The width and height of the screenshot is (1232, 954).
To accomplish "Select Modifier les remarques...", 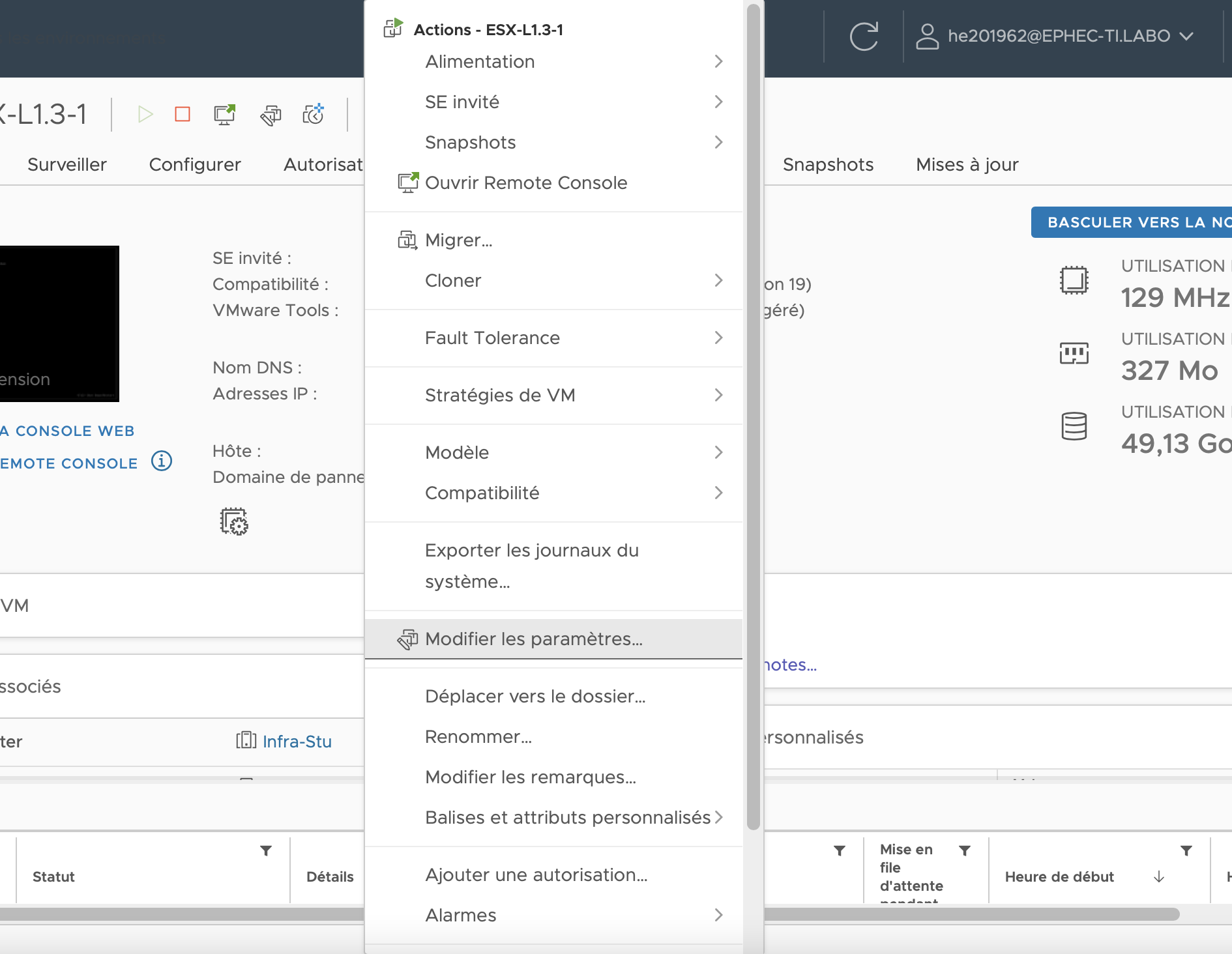I will [553, 777].
